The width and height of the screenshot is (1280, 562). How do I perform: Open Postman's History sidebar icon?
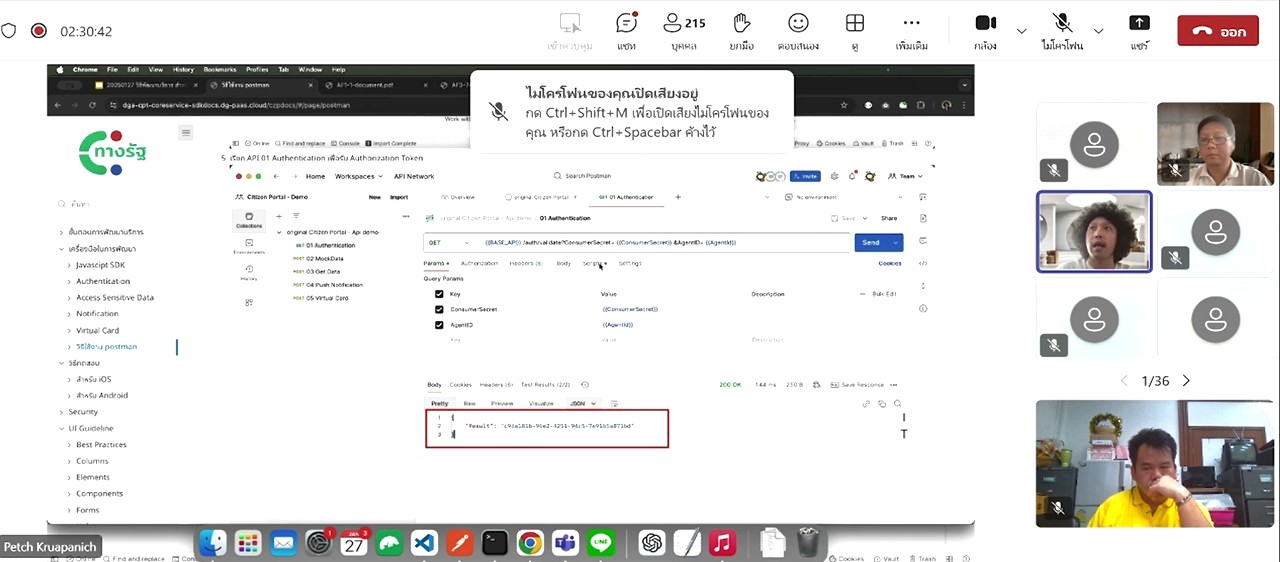tap(249, 273)
